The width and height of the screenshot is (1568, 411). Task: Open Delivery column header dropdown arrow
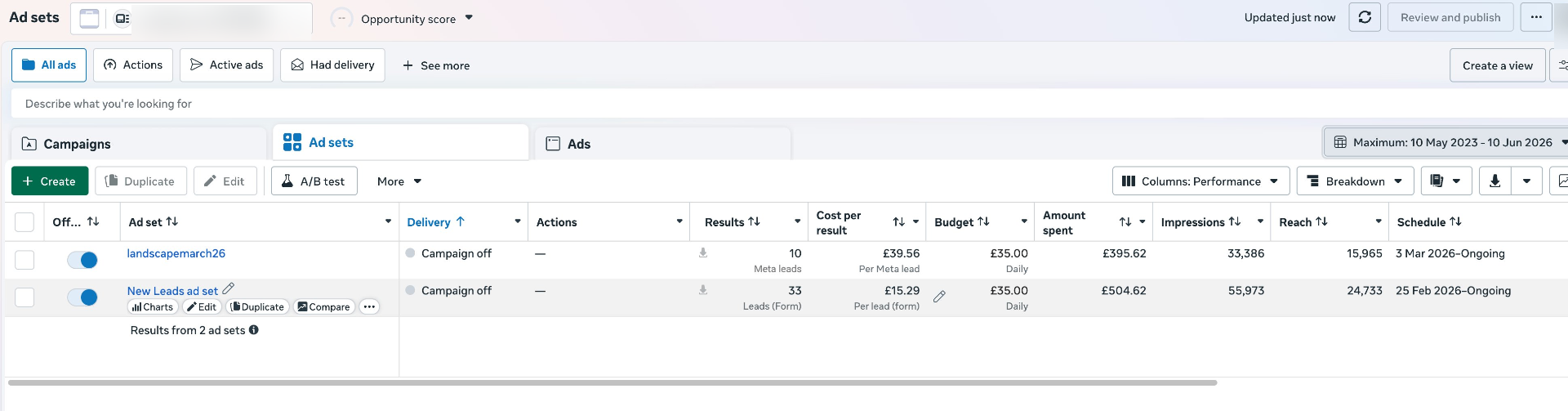point(518,221)
